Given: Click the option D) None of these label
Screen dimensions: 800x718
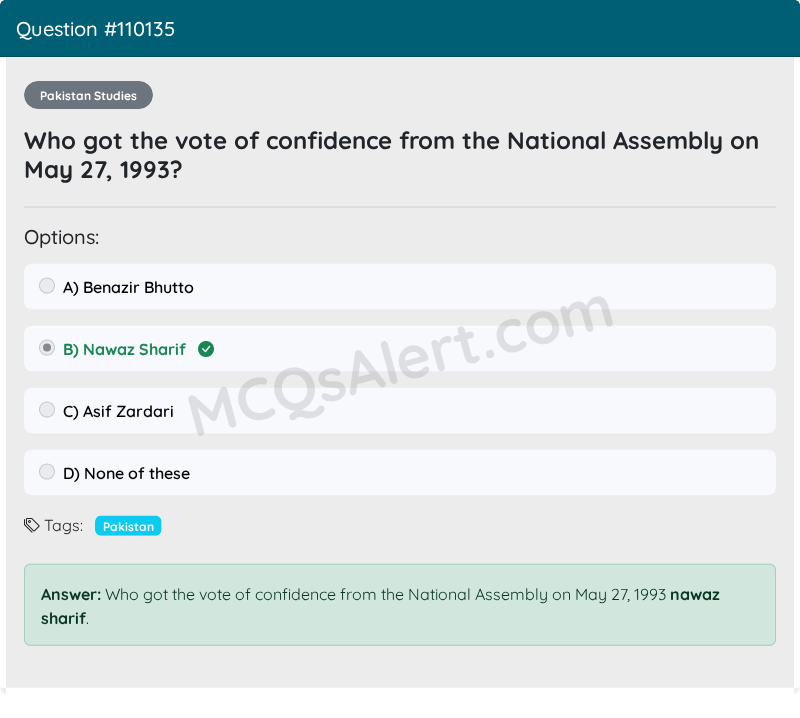Looking at the screenshot, I should [x=127, y=474].
